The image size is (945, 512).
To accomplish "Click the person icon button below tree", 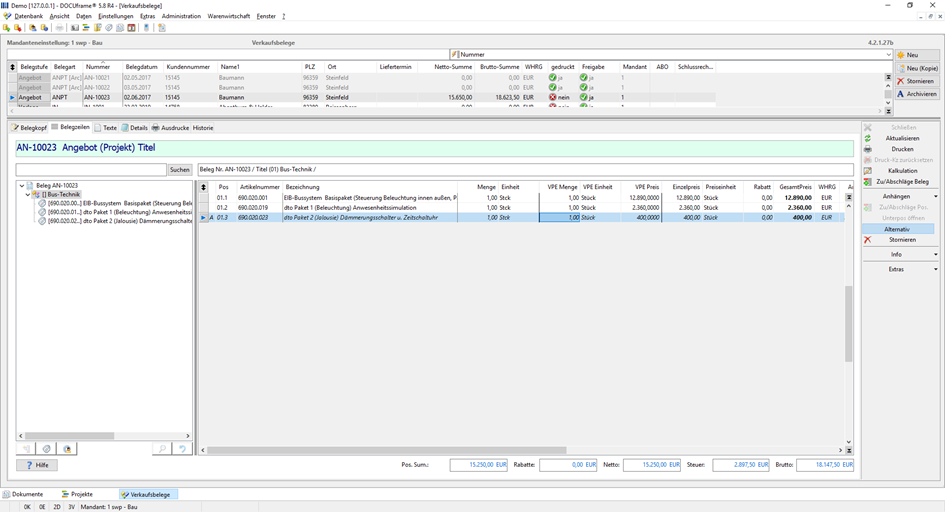I will click(x=68, y=449).
